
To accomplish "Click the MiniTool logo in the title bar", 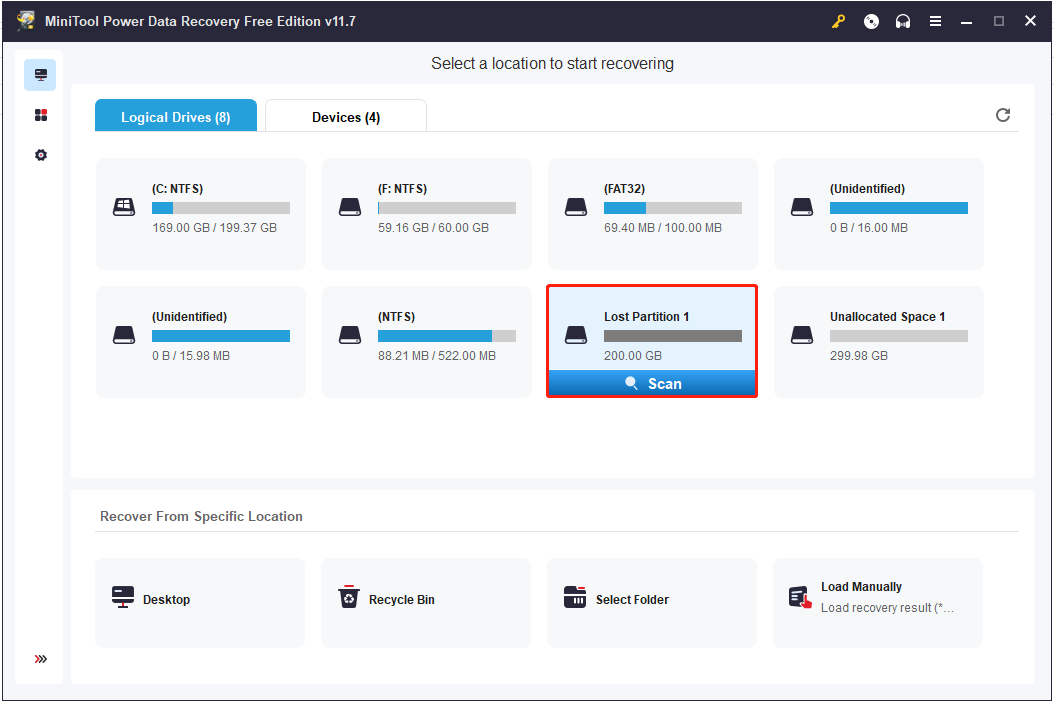I will (x=25, y=20).
